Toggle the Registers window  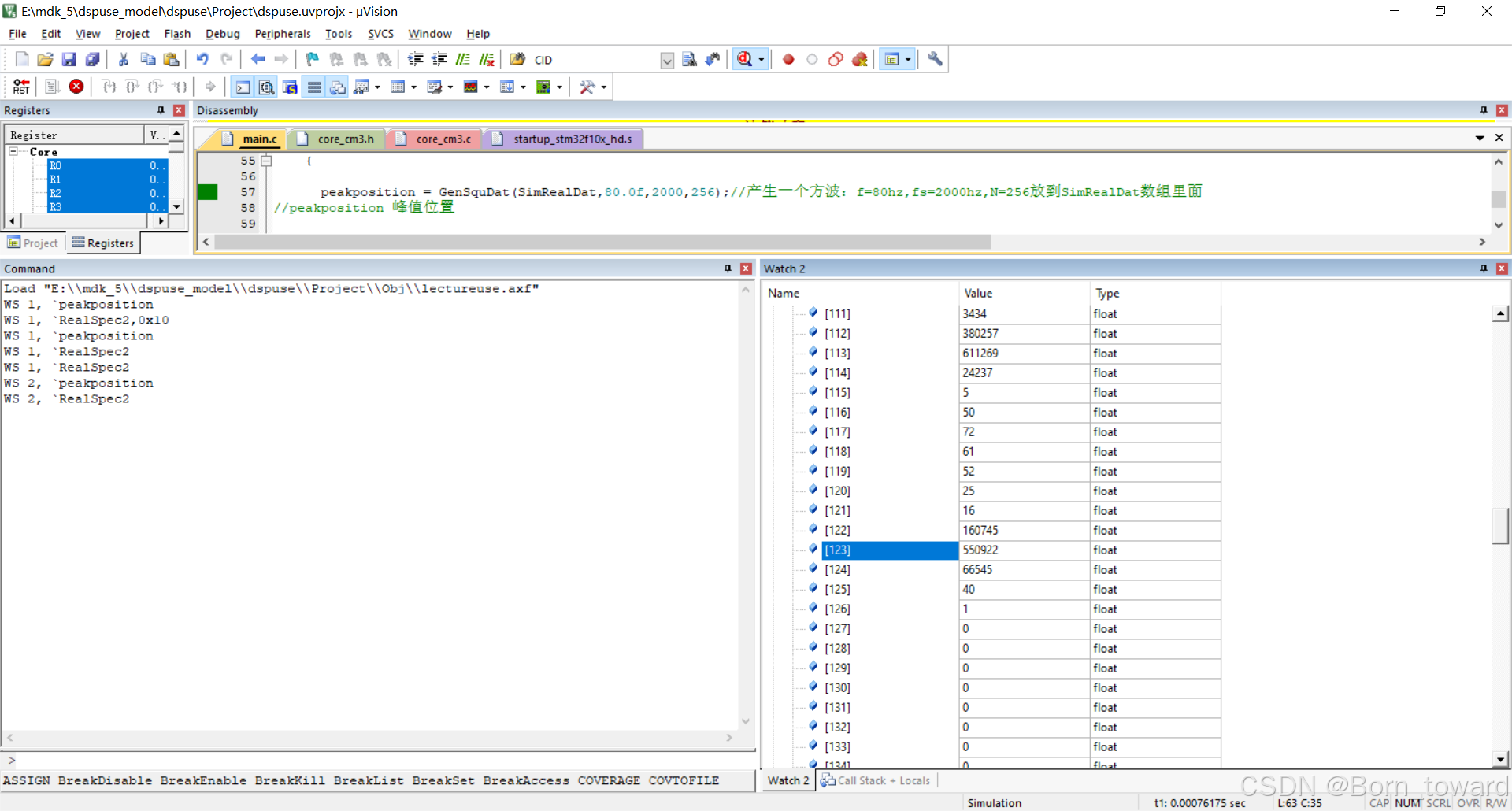coord(314,87)
